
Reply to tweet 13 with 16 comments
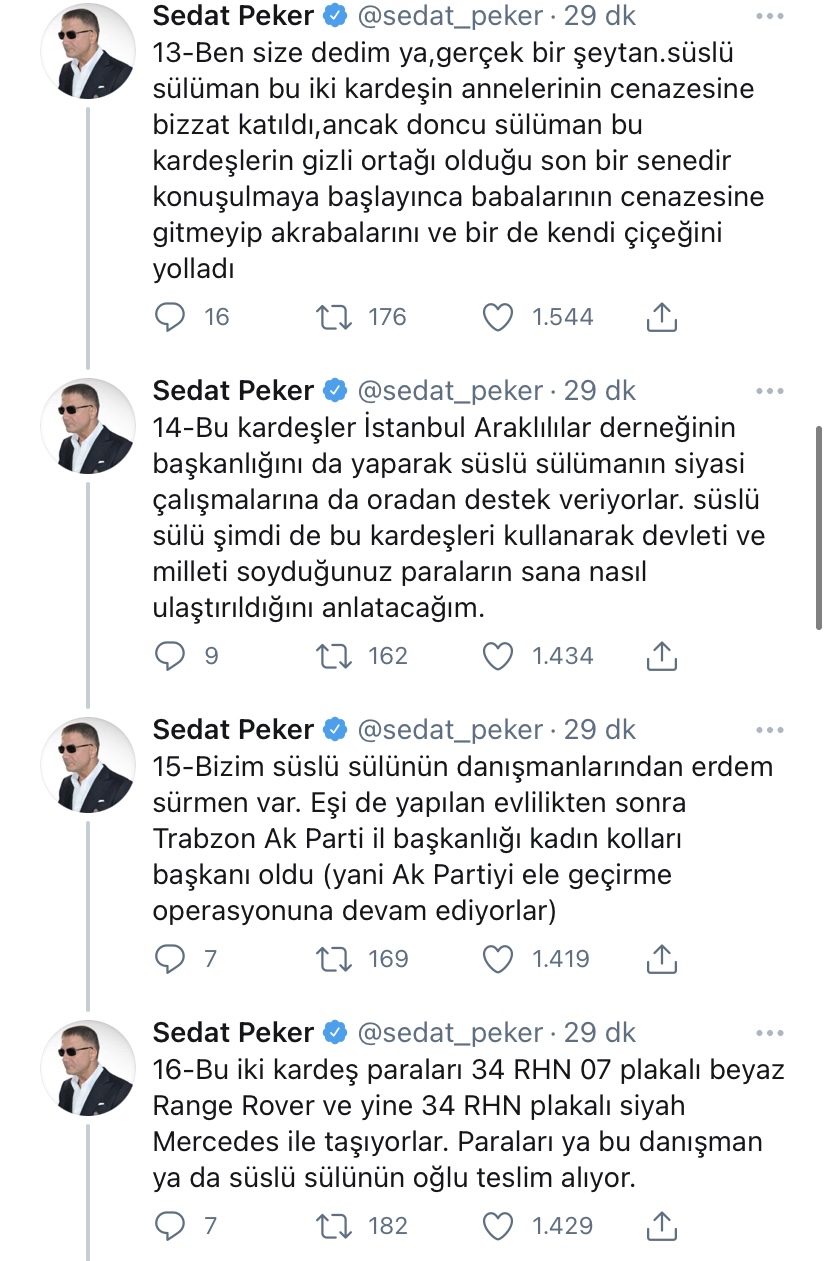(x=172, y=317)
